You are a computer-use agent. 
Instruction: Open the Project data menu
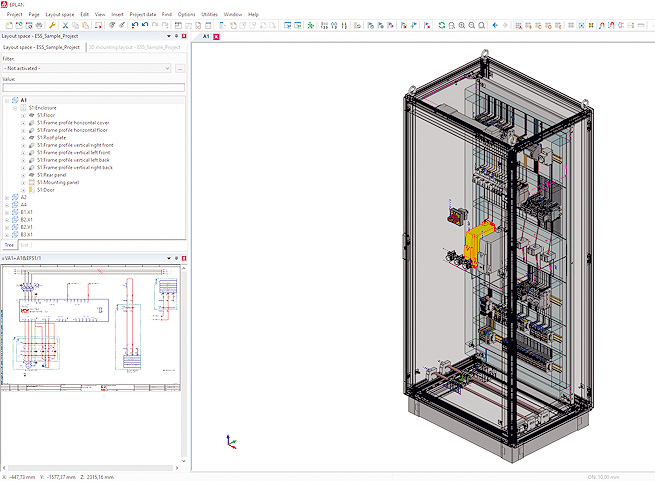[x=143, y=14]
